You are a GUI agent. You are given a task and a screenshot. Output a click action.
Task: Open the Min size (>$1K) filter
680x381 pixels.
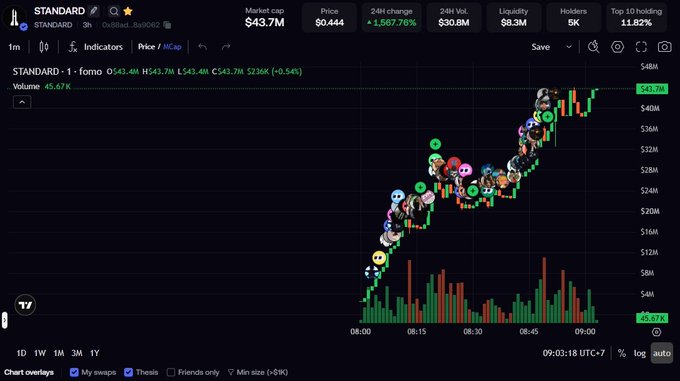[x=258, y=372]
